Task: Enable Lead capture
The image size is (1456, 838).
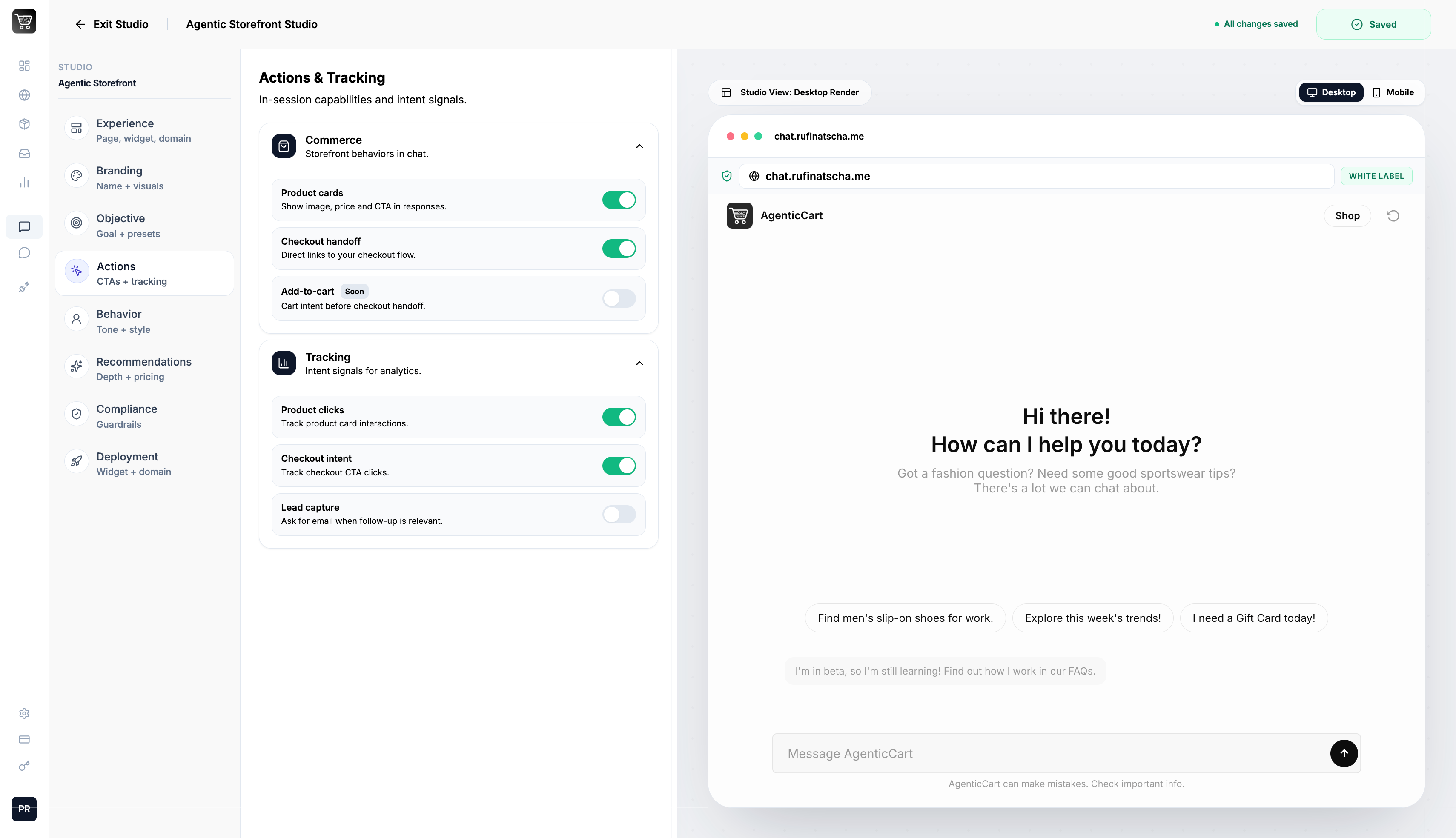Action: tap(619, 515)
